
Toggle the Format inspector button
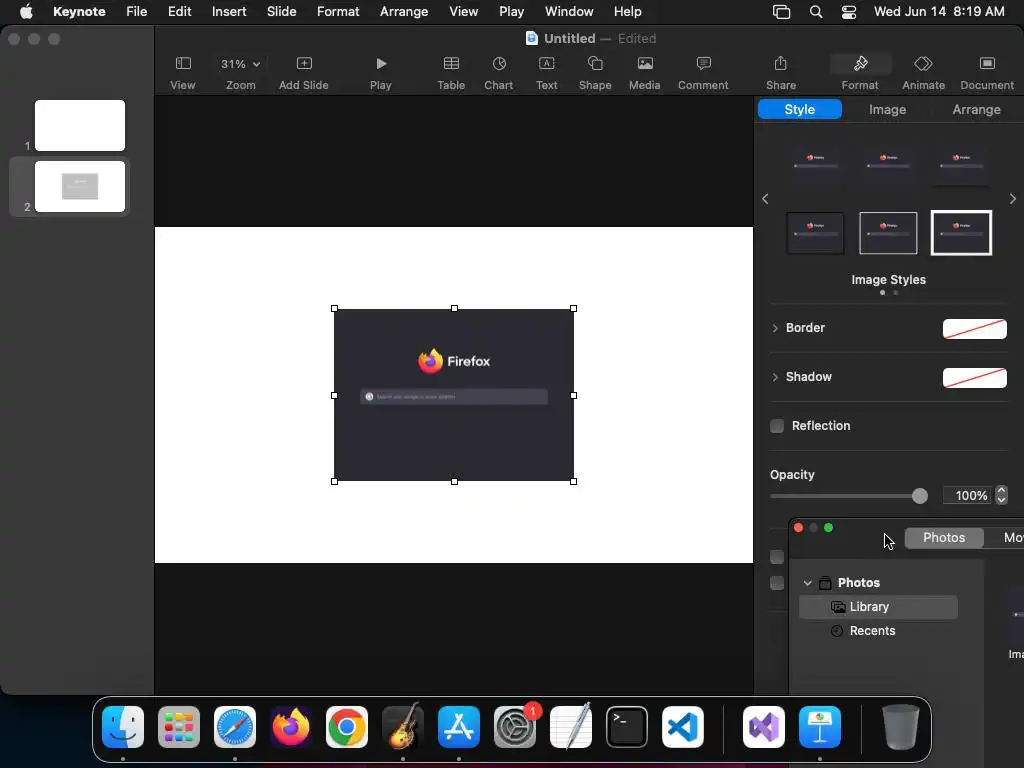pyautogui.click(x=860, y=72)
